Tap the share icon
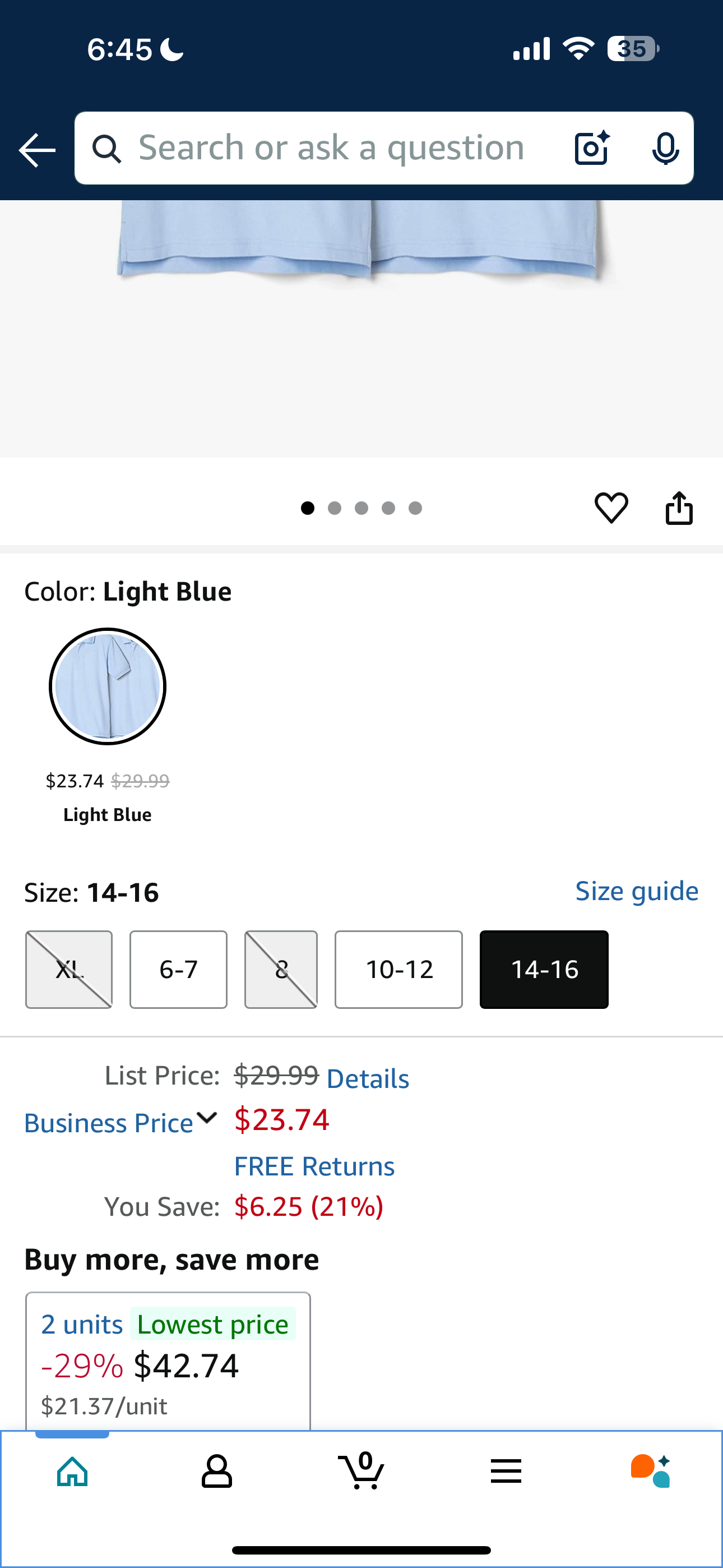 pos(679,508)
